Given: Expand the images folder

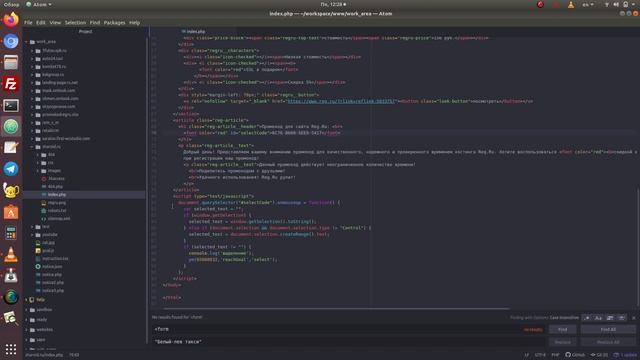Looking at the screenshot, I should click(x=38, y=171).
